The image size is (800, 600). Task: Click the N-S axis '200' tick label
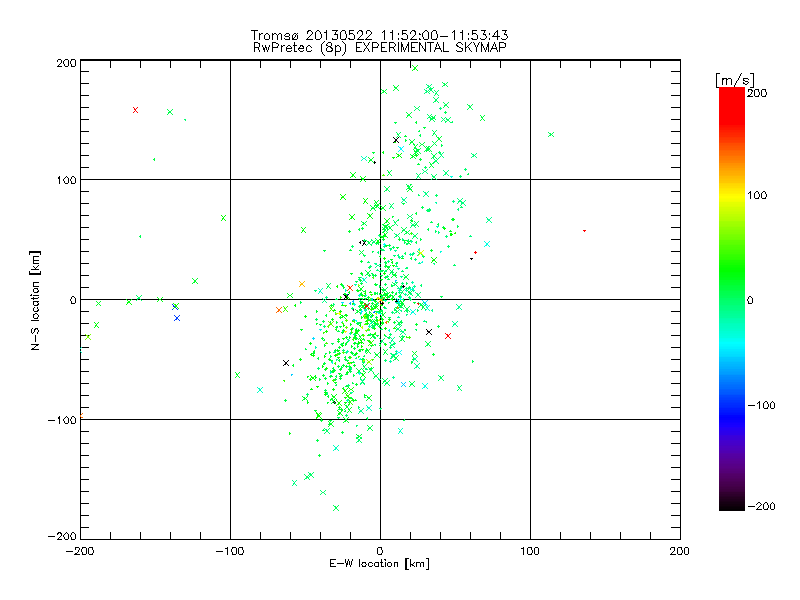coord(66,63)
